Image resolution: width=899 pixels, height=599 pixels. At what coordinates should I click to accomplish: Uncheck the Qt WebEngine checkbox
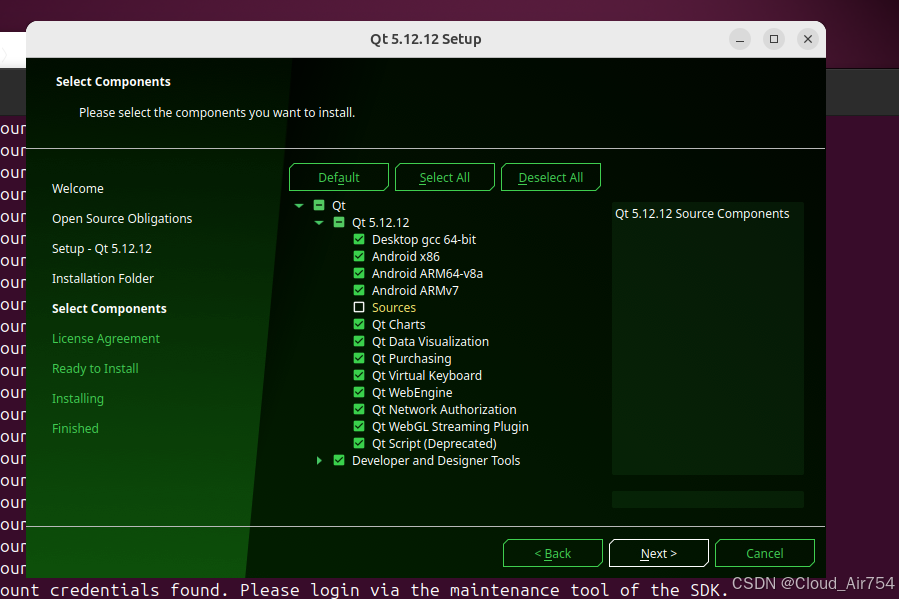click(x=359, y=392)
